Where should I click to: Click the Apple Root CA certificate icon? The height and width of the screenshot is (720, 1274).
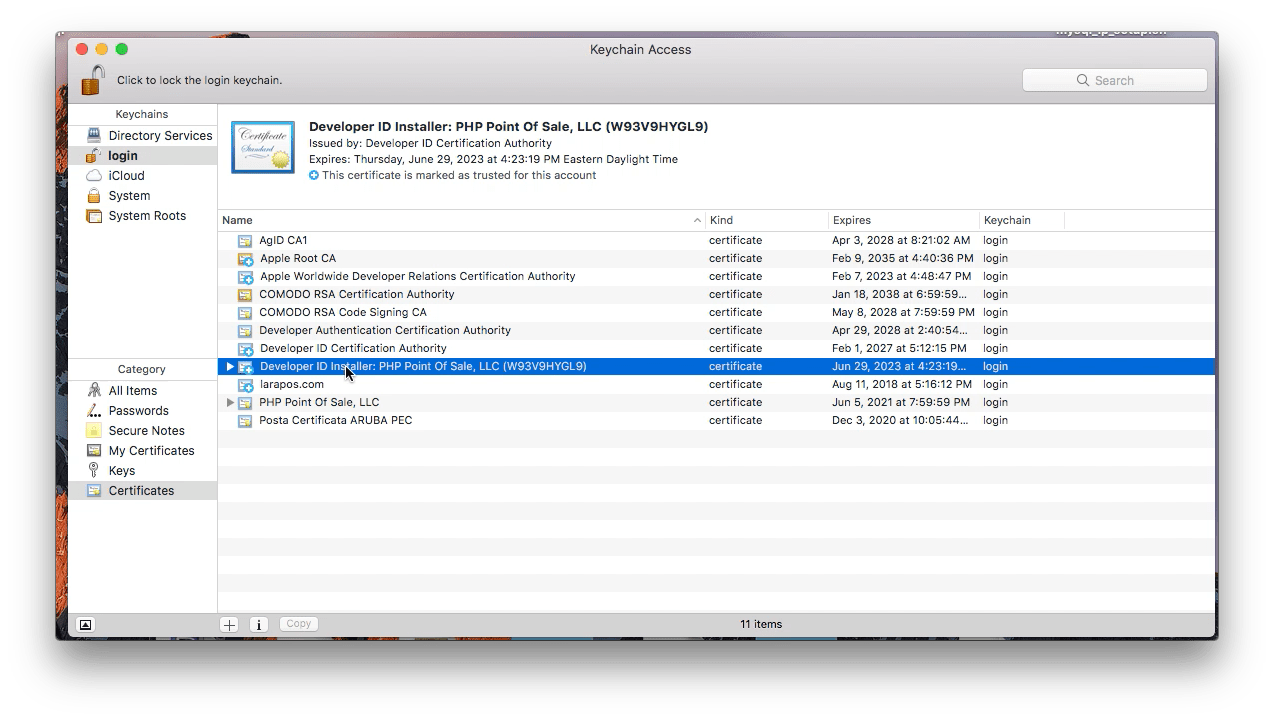(x=245, y=258)
